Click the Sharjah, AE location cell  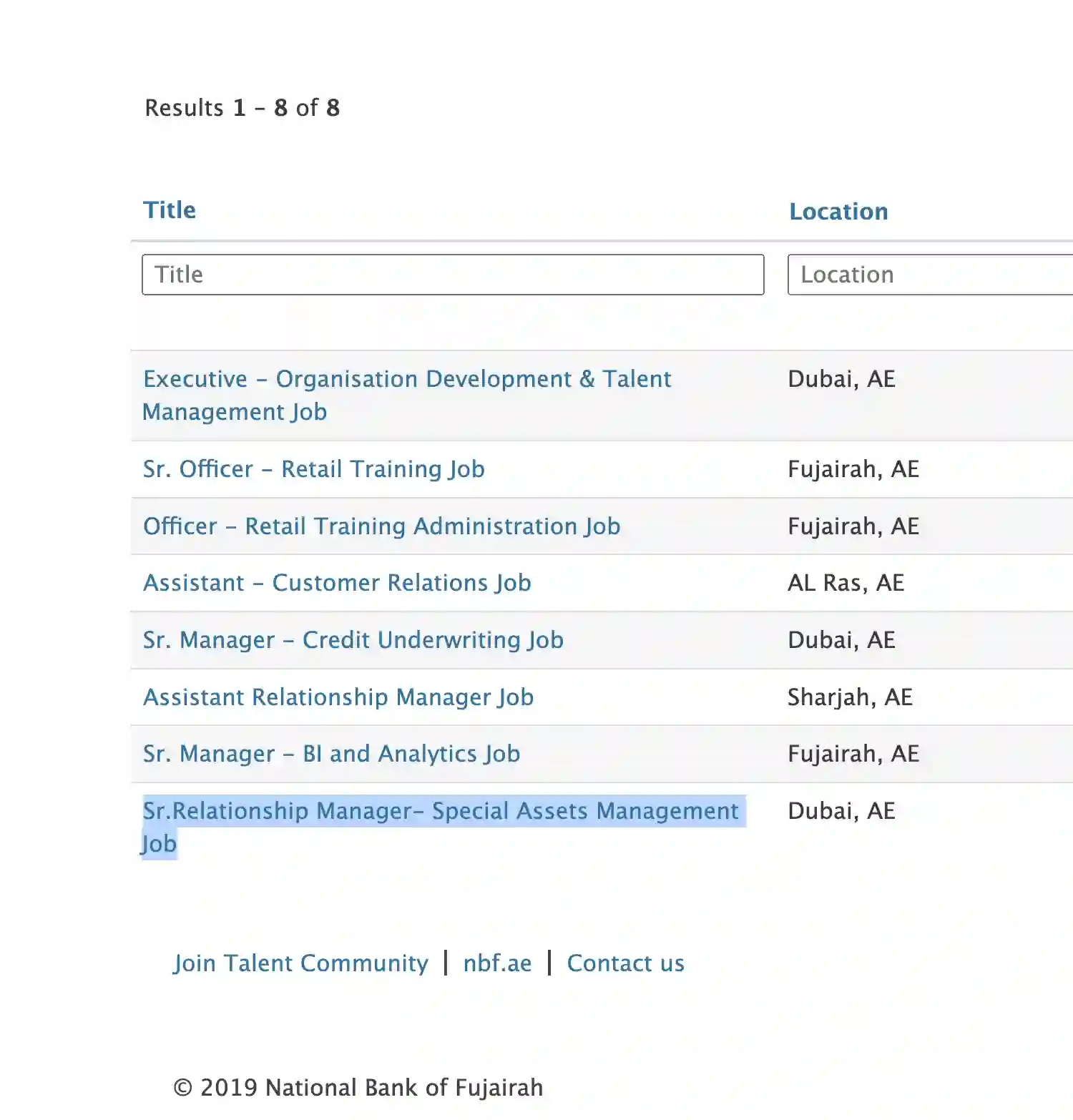click(850, 697)
